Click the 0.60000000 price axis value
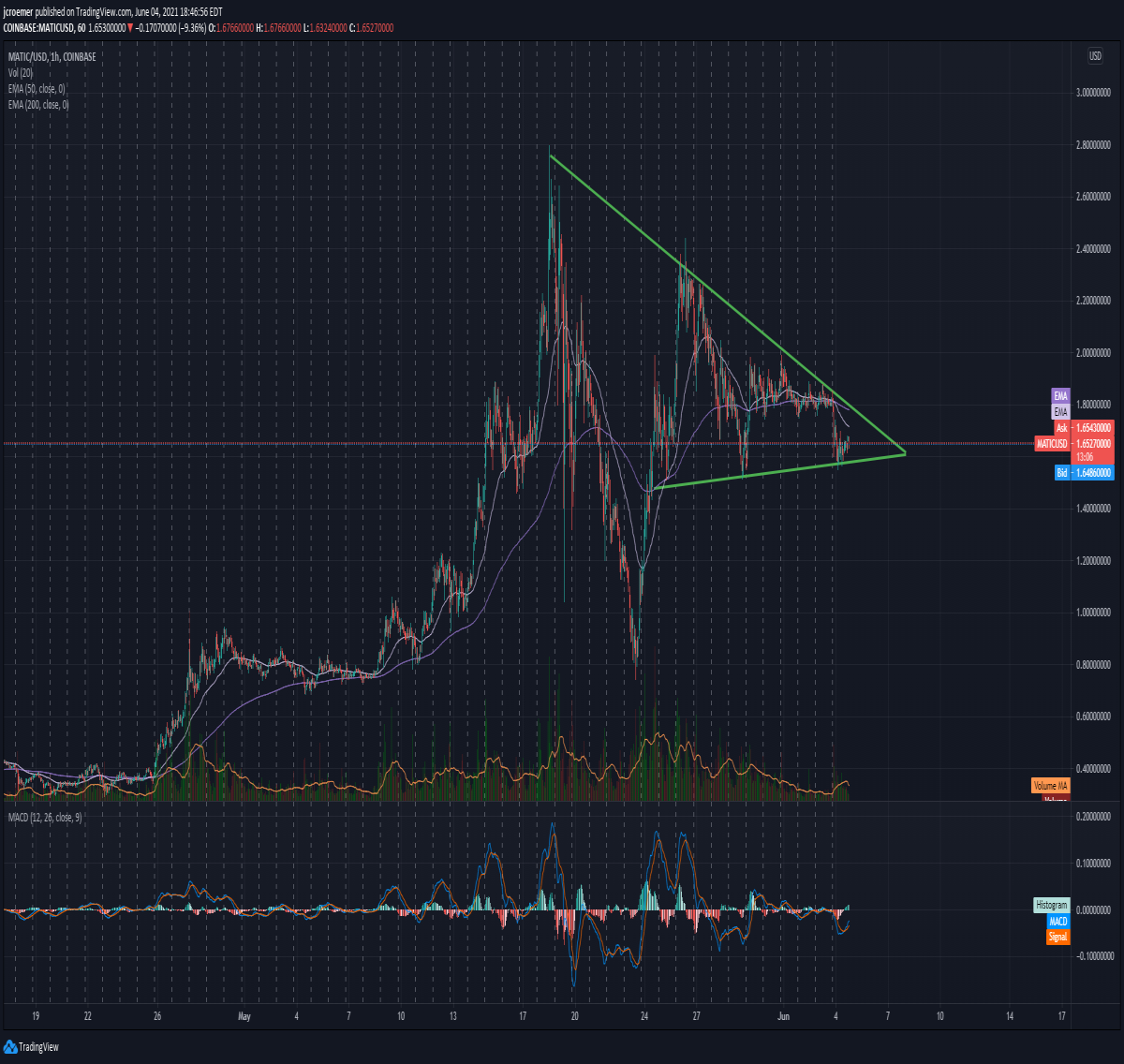 pos(1093,717)
